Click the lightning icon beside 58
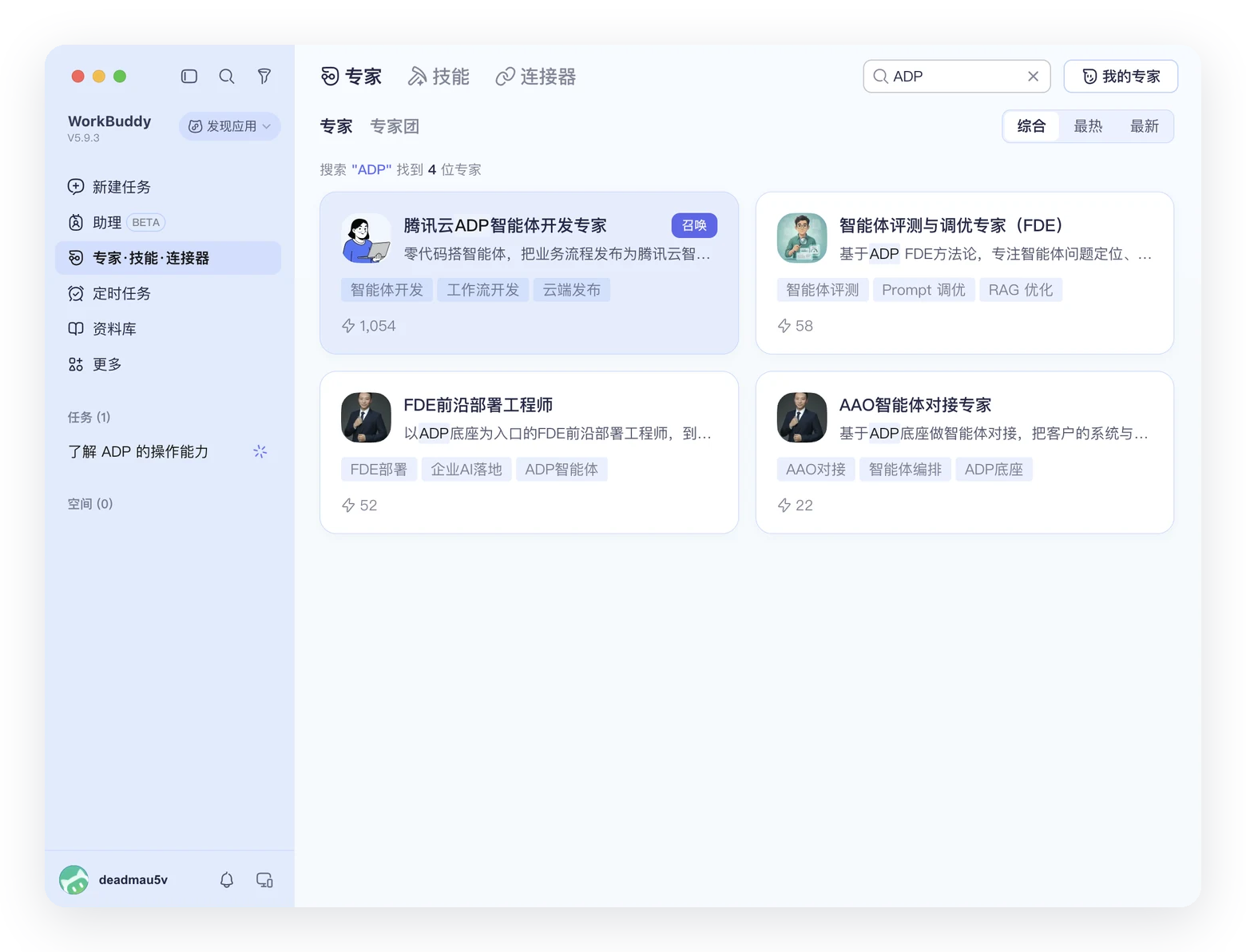Viewport: 1246px width, 952px height. point(784,326)
